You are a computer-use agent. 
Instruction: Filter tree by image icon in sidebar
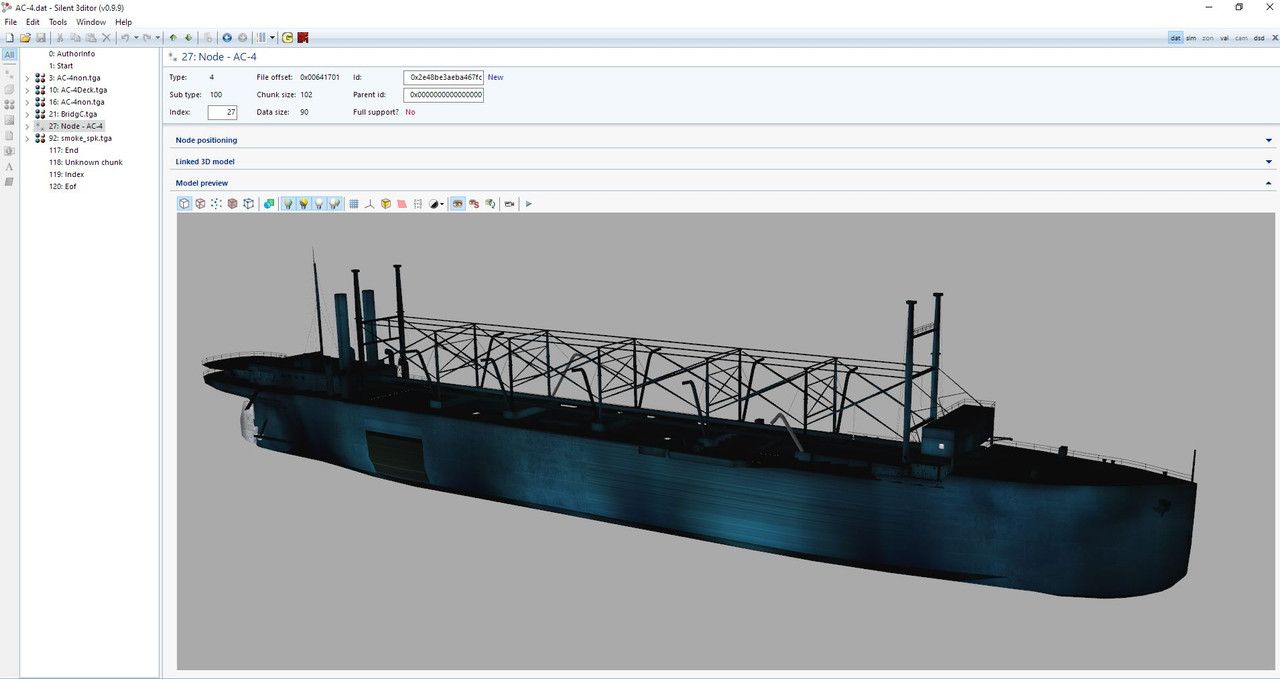(9, 120)
